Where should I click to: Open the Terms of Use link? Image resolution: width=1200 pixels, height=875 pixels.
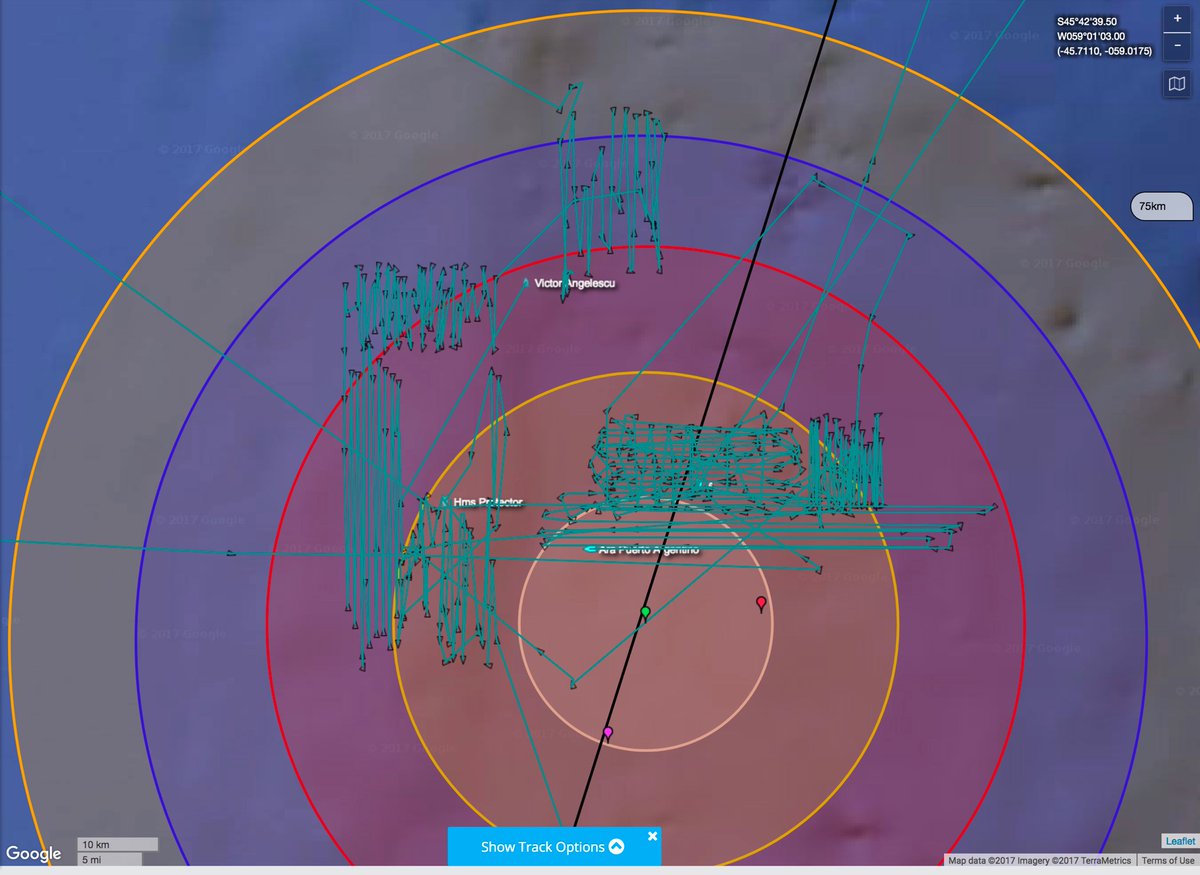[x=1168, y=860]
